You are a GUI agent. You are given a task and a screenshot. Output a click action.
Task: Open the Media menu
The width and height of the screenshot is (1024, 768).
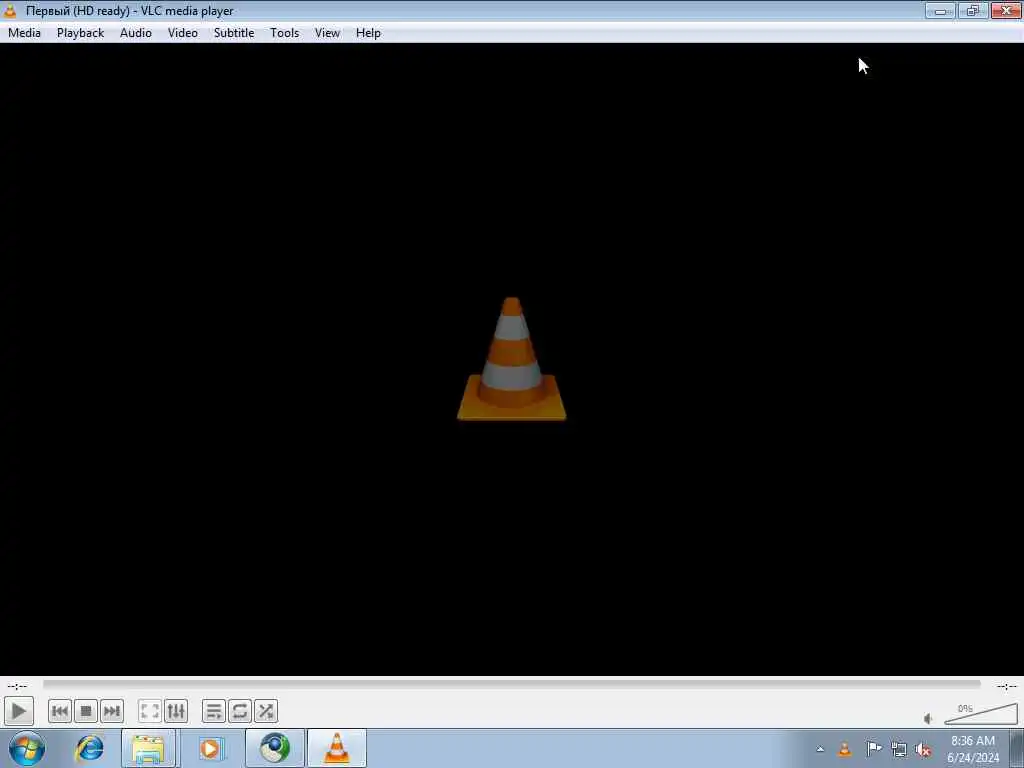pos(24,33)
